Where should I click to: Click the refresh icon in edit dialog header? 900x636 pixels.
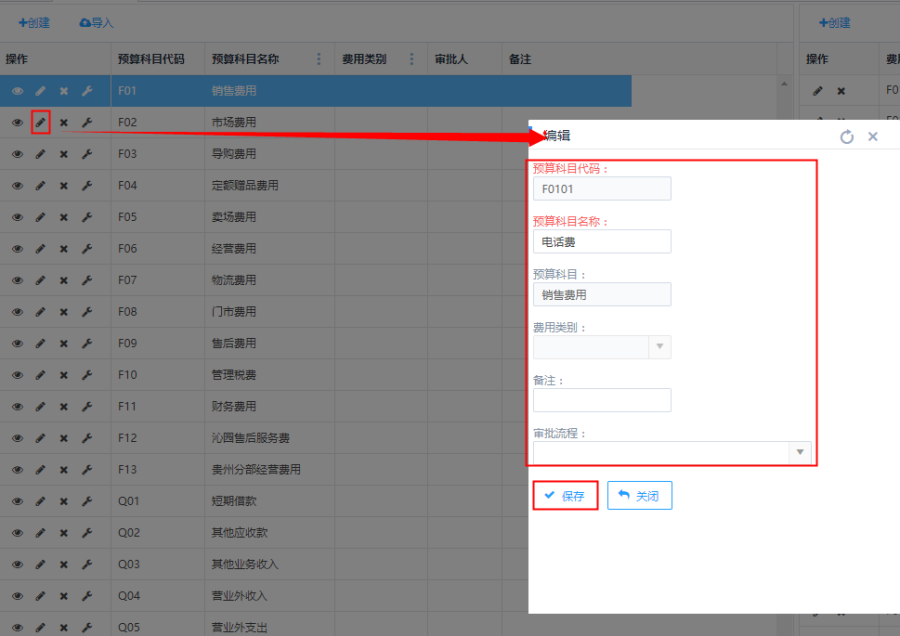(x=847, y=137)
